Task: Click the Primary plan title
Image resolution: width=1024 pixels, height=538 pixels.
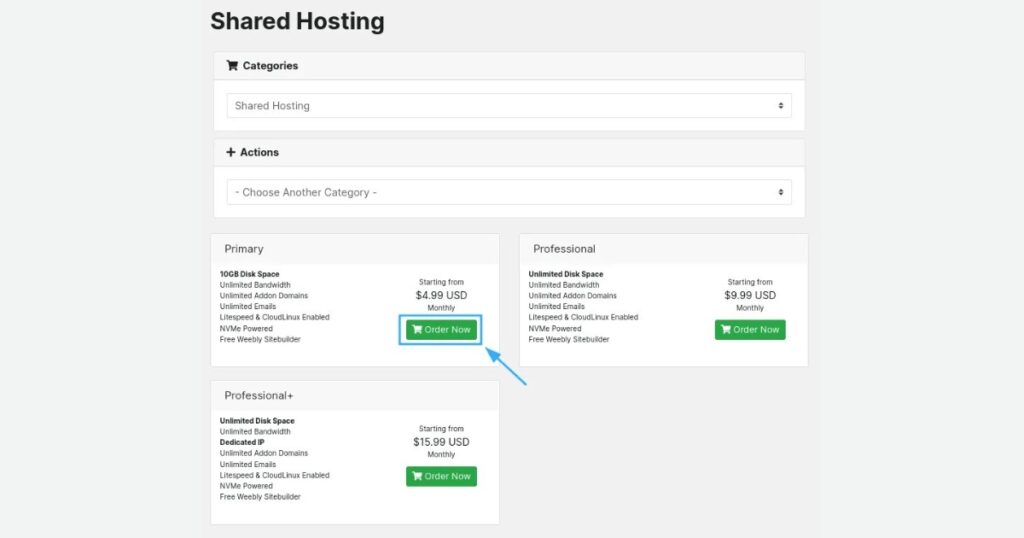Action: 244,249
